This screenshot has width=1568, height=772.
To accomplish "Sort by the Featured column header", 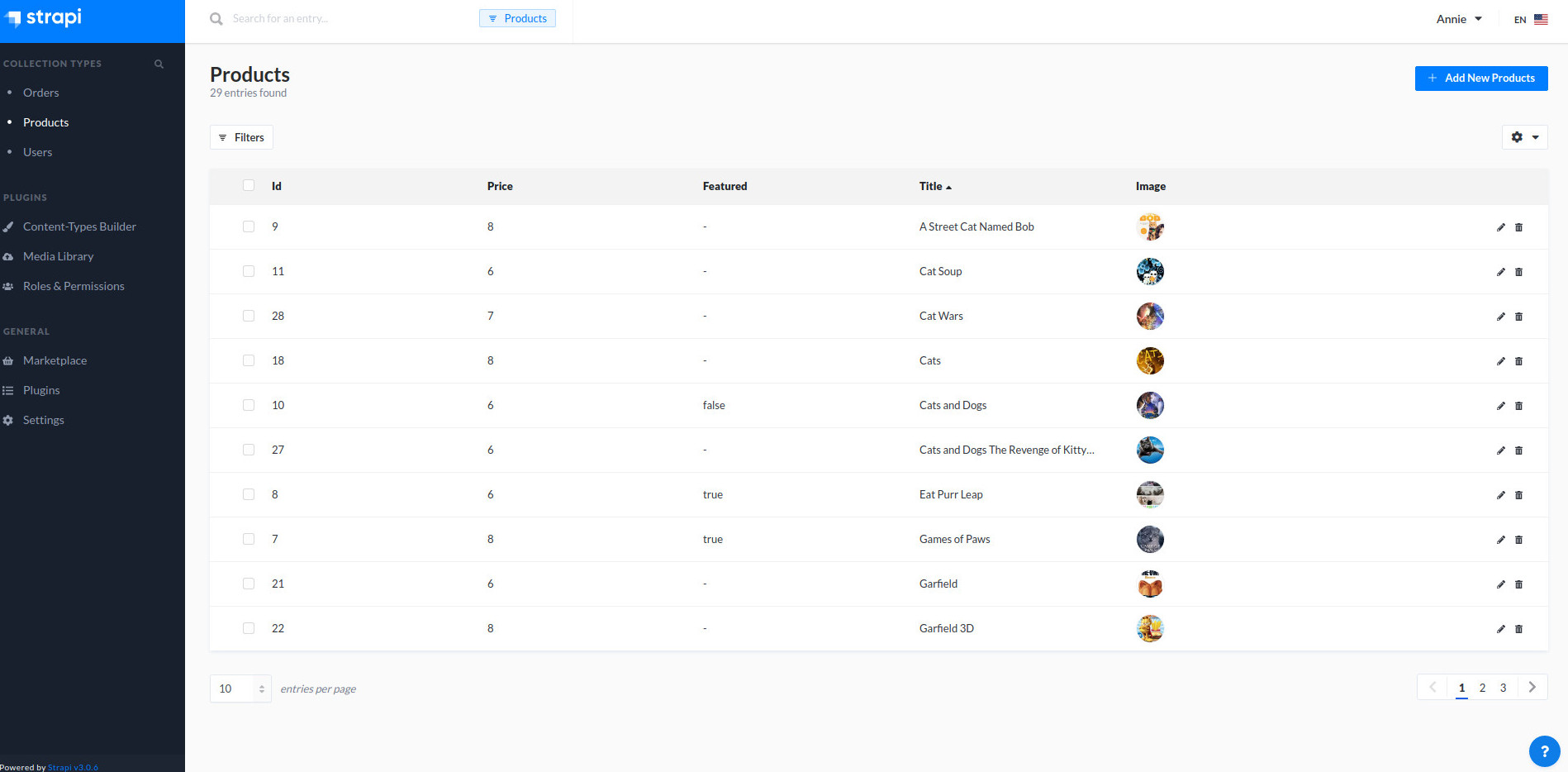I will pos(725,186).
